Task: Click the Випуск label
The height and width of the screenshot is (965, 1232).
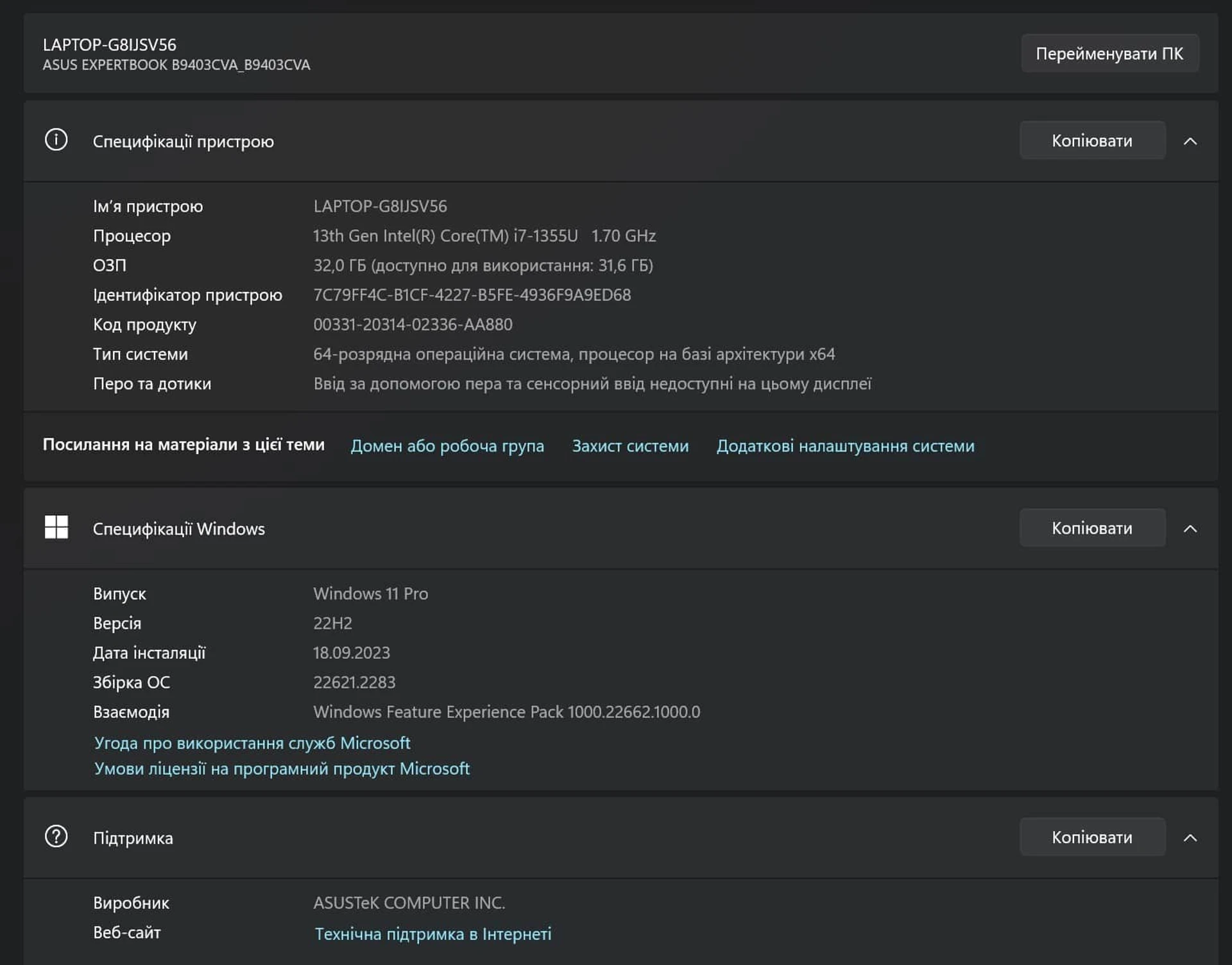Action: [119, 594]
